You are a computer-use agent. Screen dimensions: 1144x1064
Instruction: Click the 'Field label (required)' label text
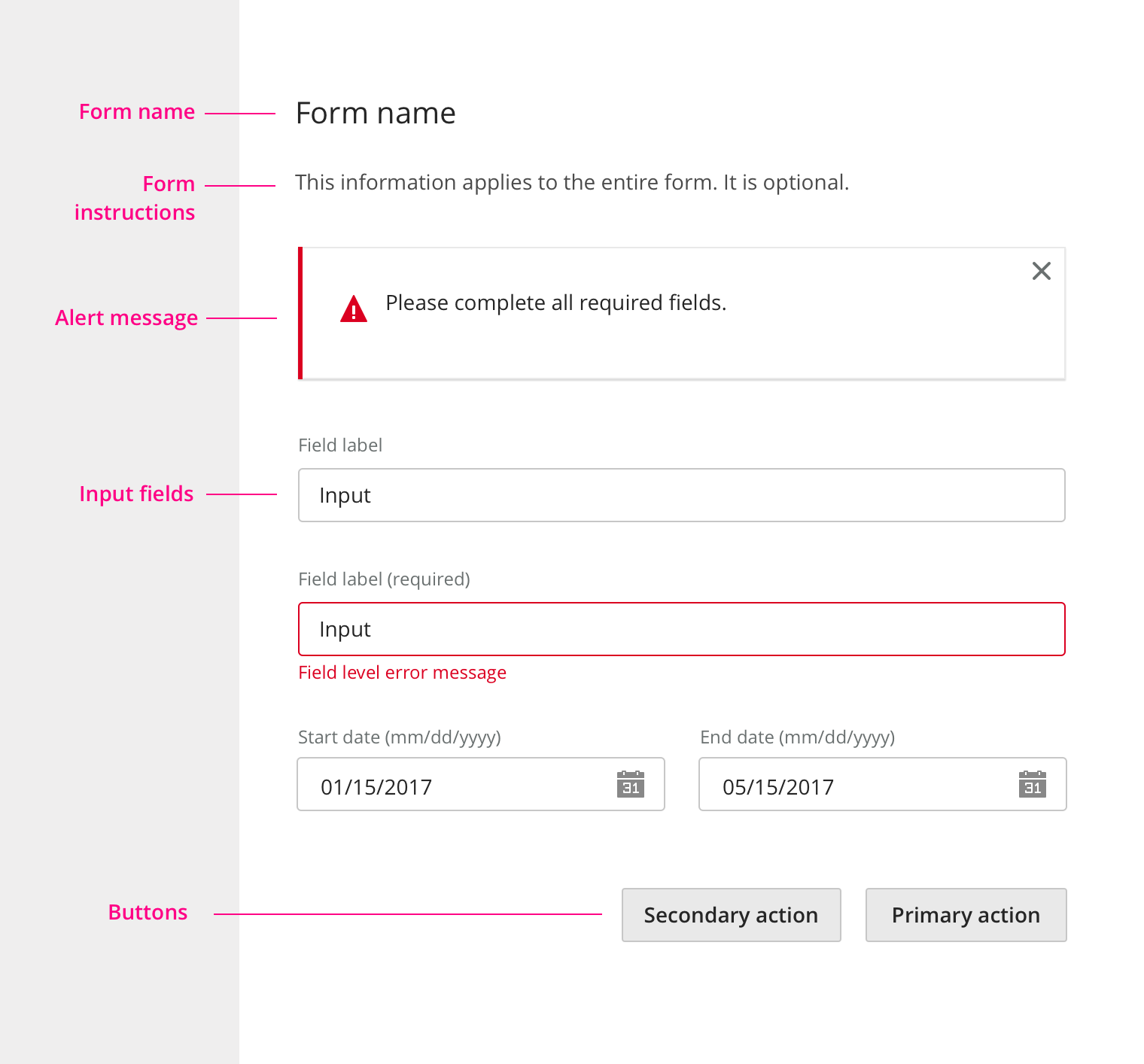click(x=384, y=579)
